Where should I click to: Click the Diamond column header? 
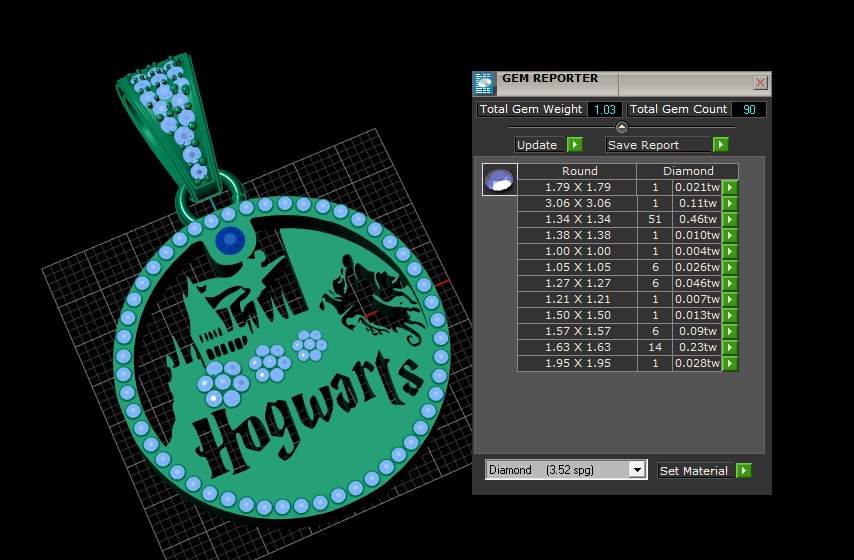click(x=688, y=171)
